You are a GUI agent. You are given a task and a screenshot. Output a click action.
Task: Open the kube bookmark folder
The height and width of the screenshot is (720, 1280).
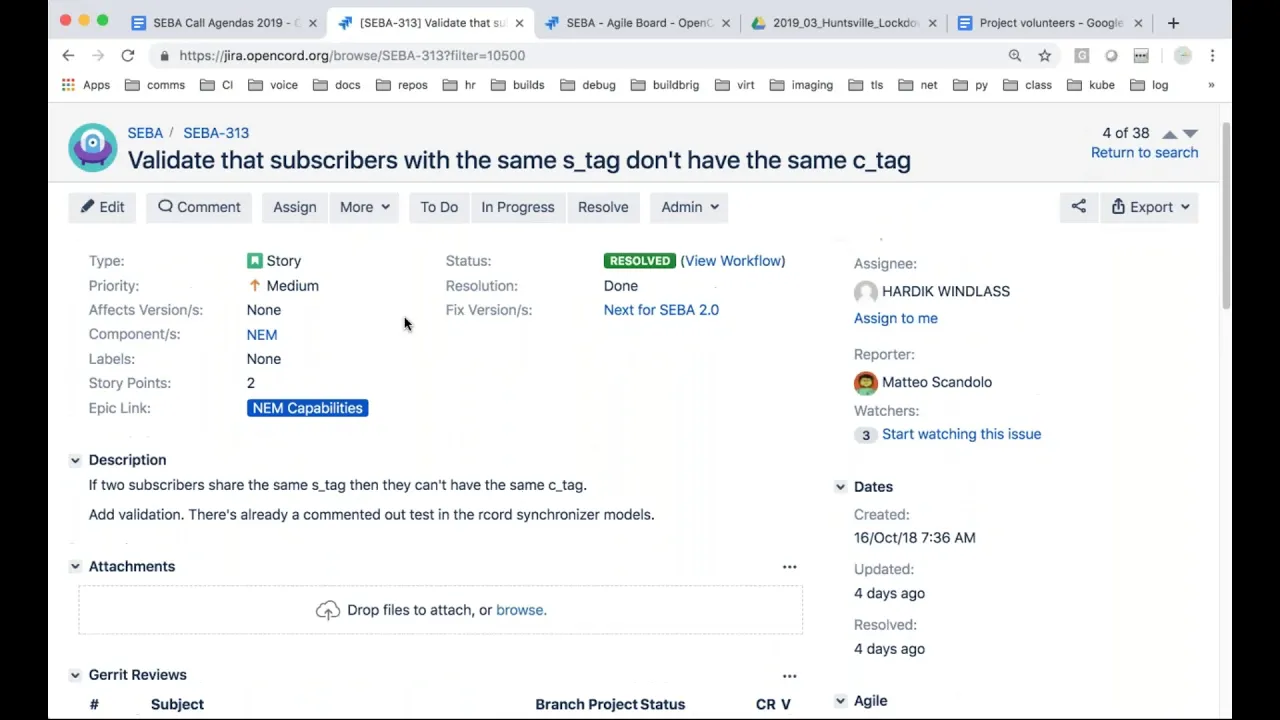[1091, 85]
